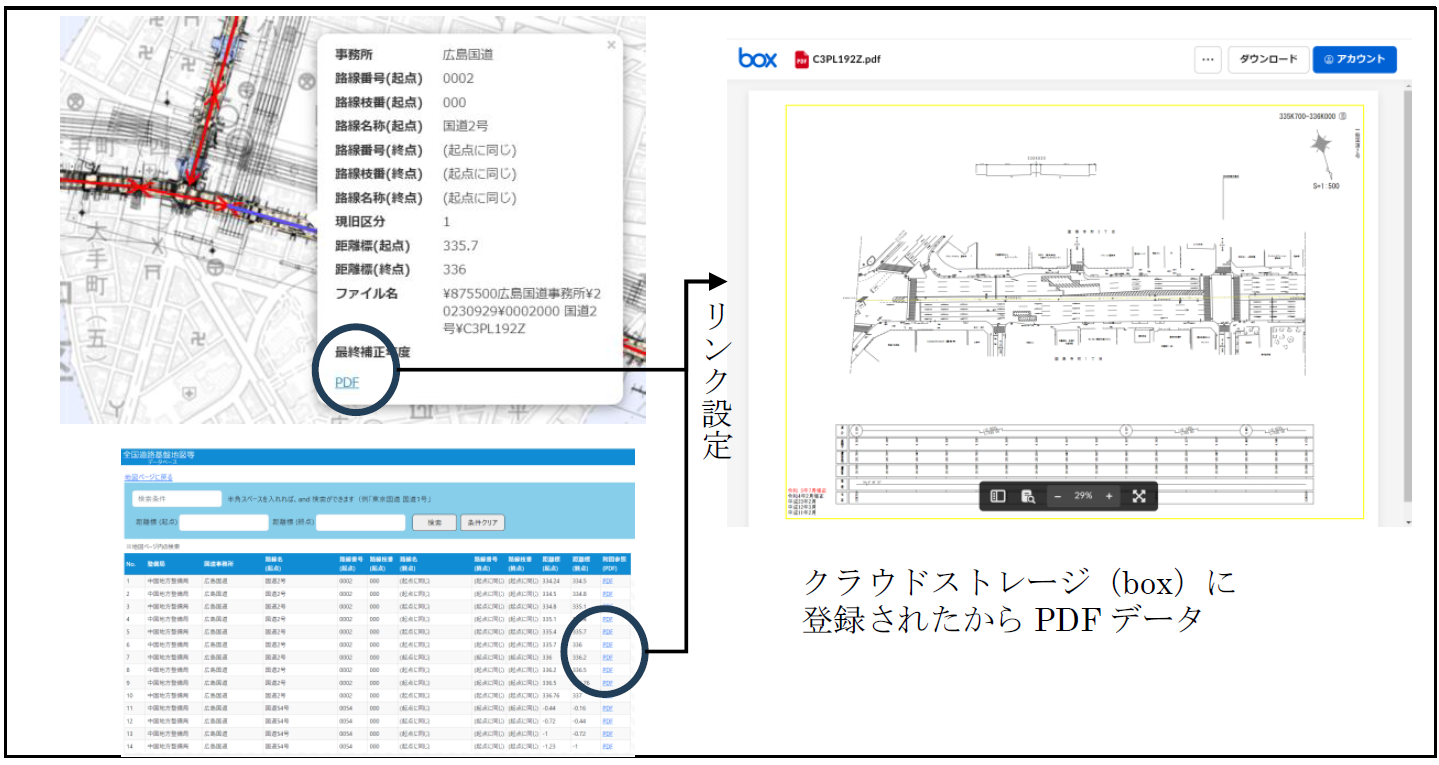Close the map info popup
Image resolution: width=1439 pixels, height=765 pixels.
click(611, 45)
